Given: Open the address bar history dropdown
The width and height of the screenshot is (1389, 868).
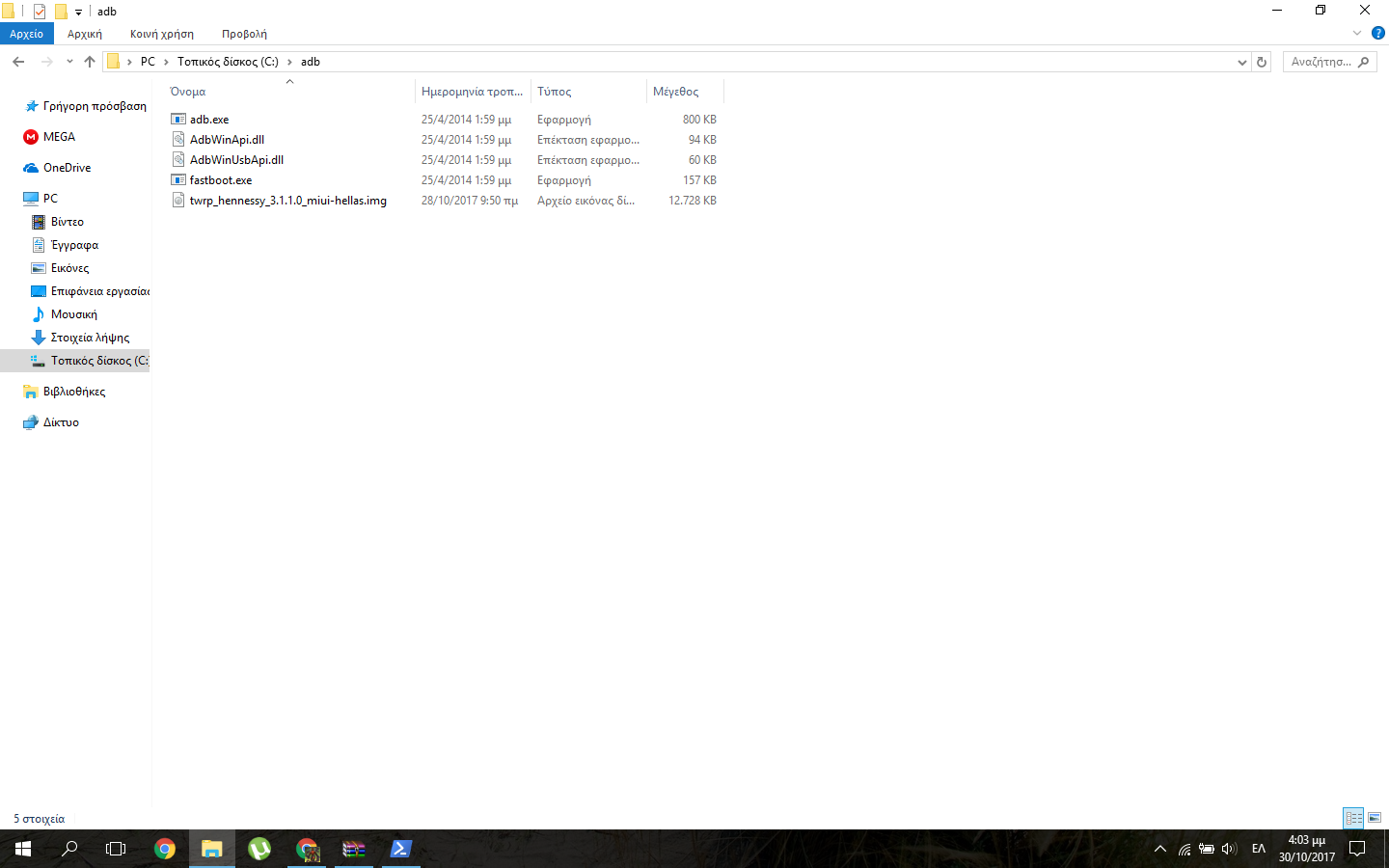Looking at the screenshot, I should pyautogui.click(x=1241, y=62).
